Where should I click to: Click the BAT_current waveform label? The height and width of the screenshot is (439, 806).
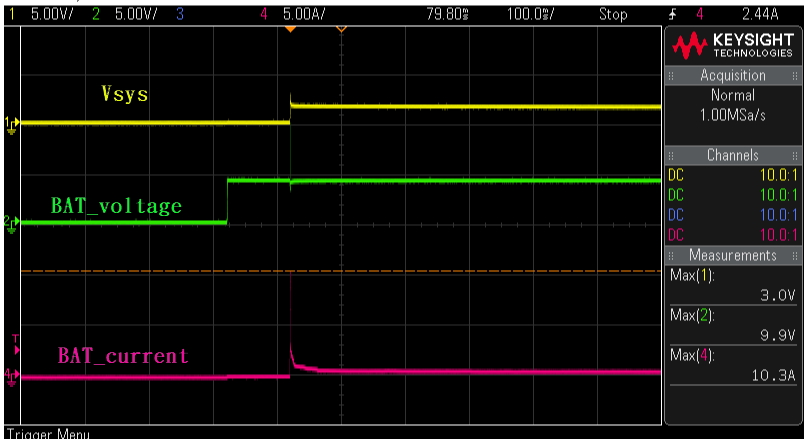pos(123,356)
